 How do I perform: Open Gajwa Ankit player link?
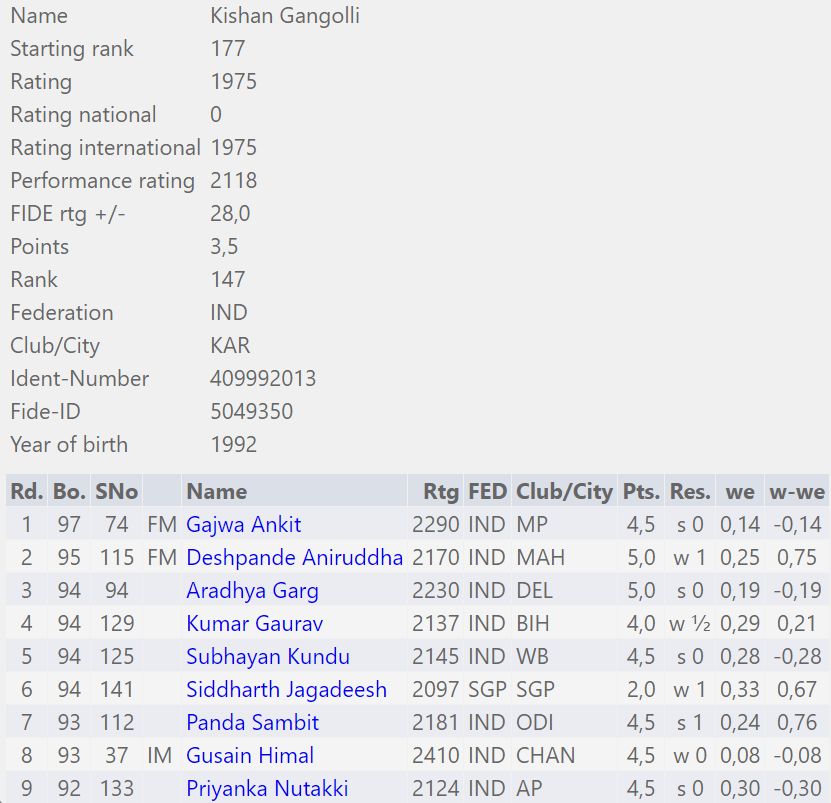pyautogui.click(x=243, y=524)
